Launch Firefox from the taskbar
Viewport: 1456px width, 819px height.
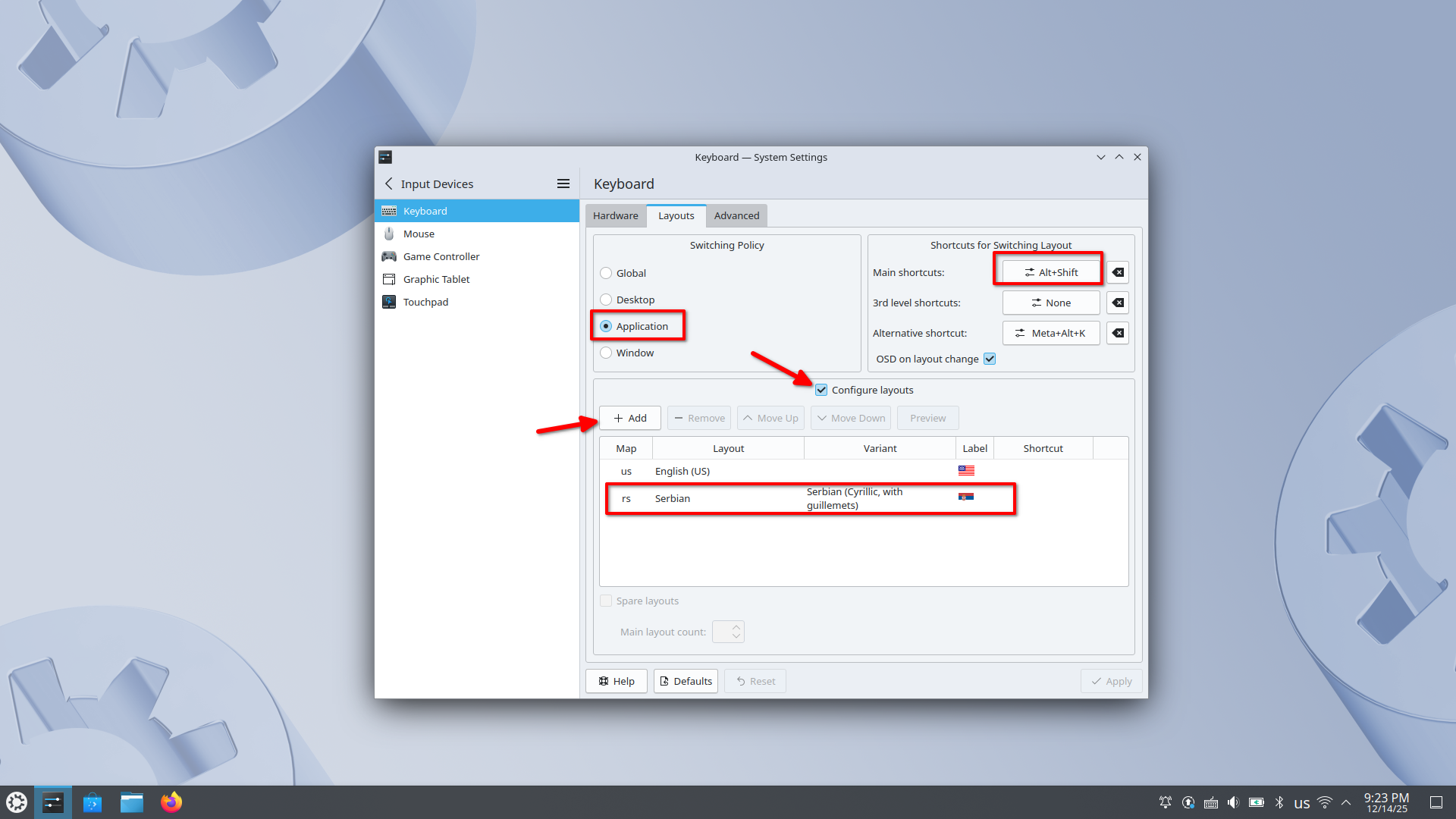[x=171, y=802]
